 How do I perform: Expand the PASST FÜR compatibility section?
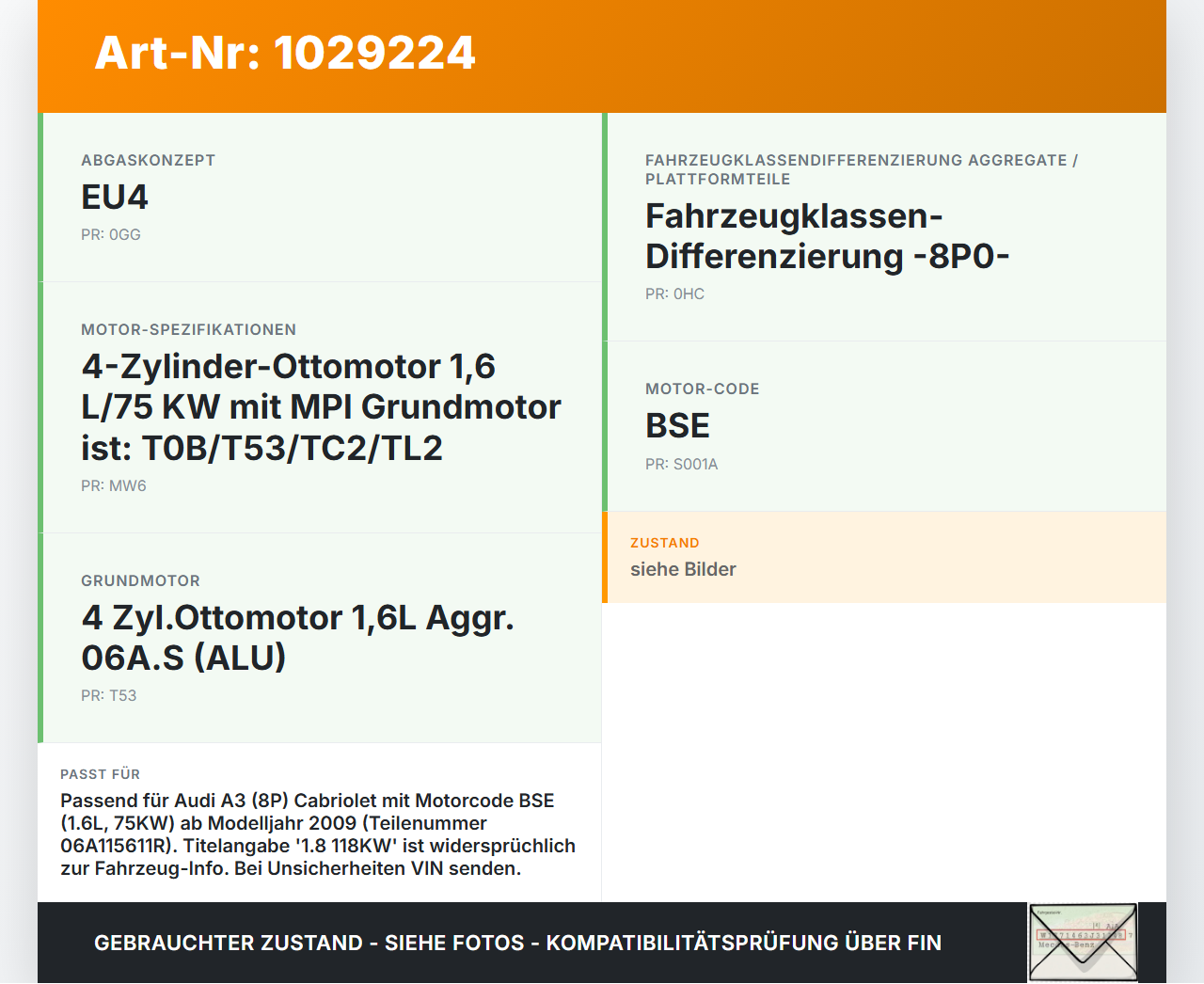pyautogui.click(x=320, y=823)
